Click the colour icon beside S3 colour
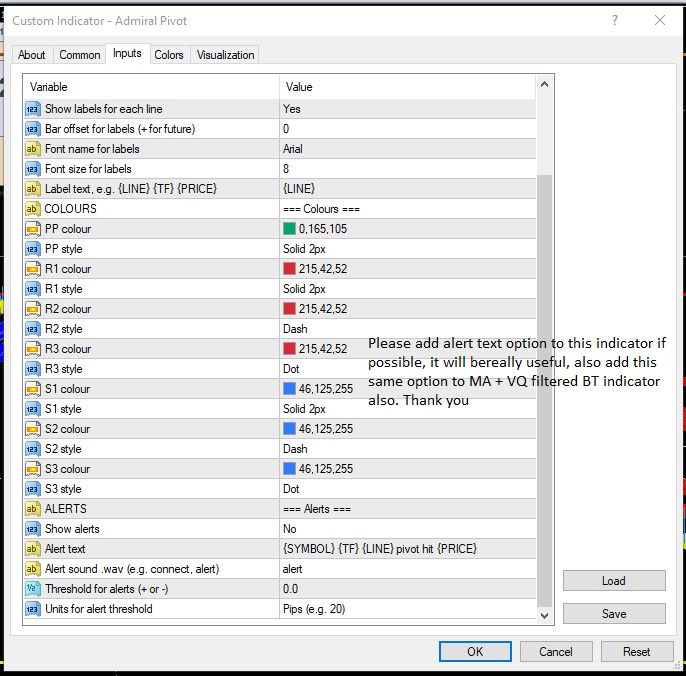The image size is (686, 676). 33,469
